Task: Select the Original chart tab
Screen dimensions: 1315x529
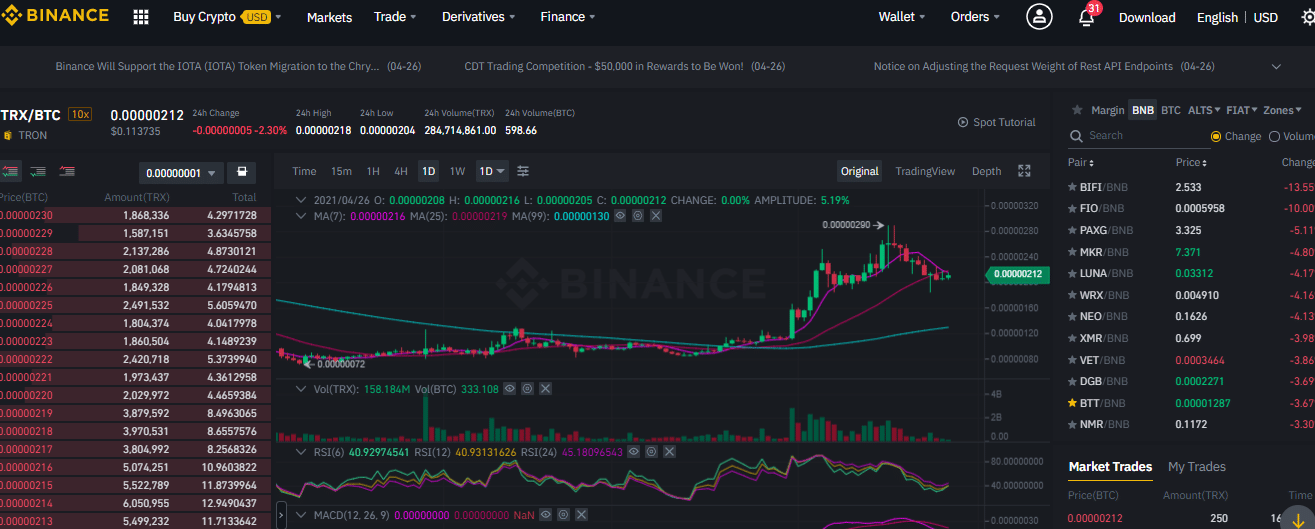Action: click(x=859, y=171)
